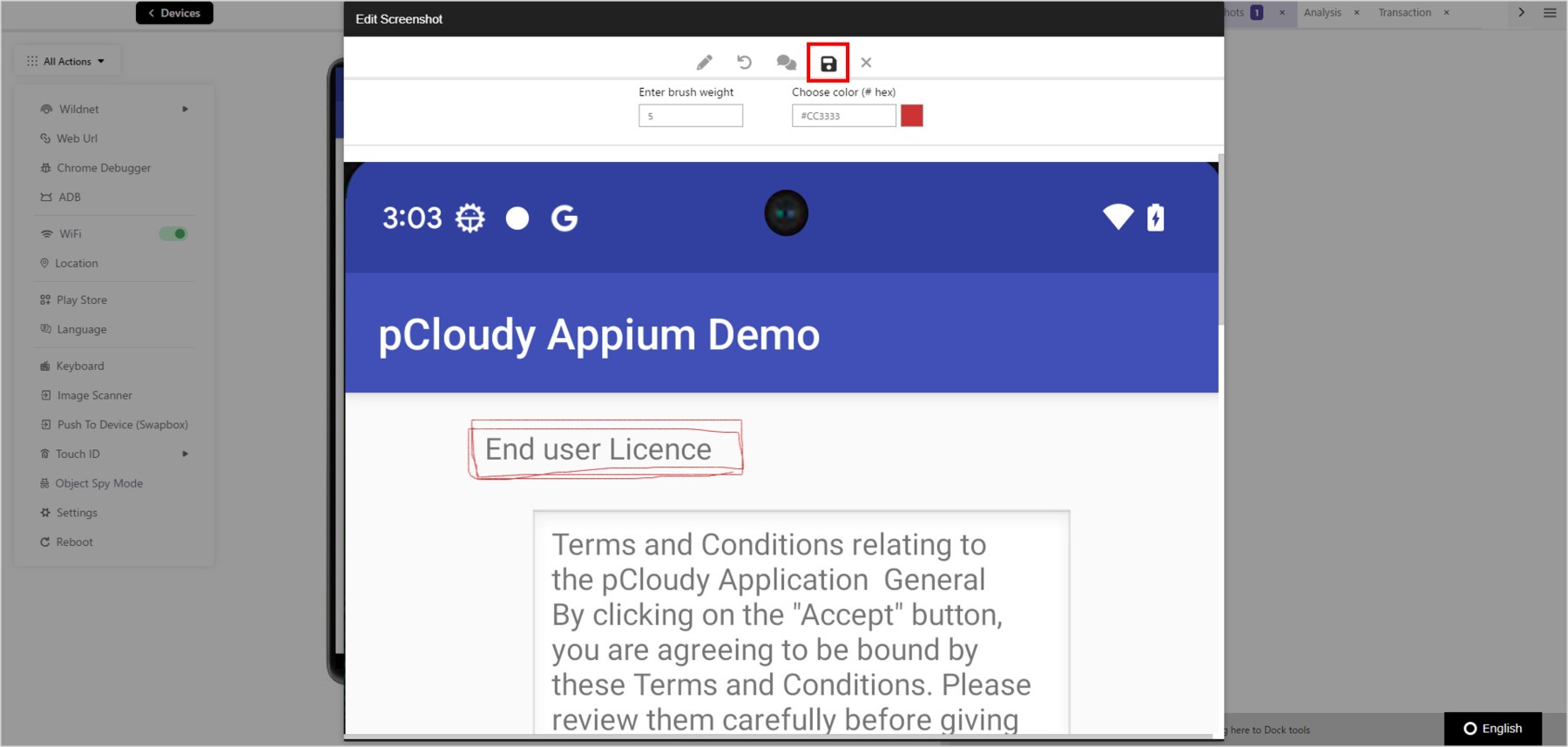1568x747 pixels.
Task: Toggle the WiFi switch off
Action: [x=172, y=233]
